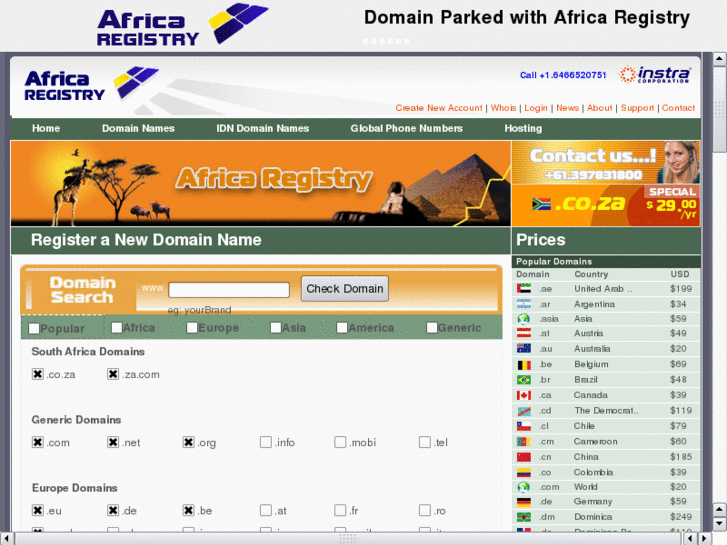The image size is (727, 545).
Task: Uncheck the .net domain checkbox
Action: click(x=113, y=442)
